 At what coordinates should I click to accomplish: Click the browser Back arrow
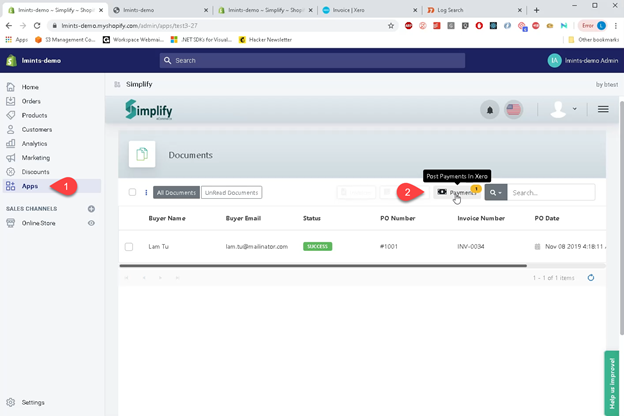pos(9,25)
